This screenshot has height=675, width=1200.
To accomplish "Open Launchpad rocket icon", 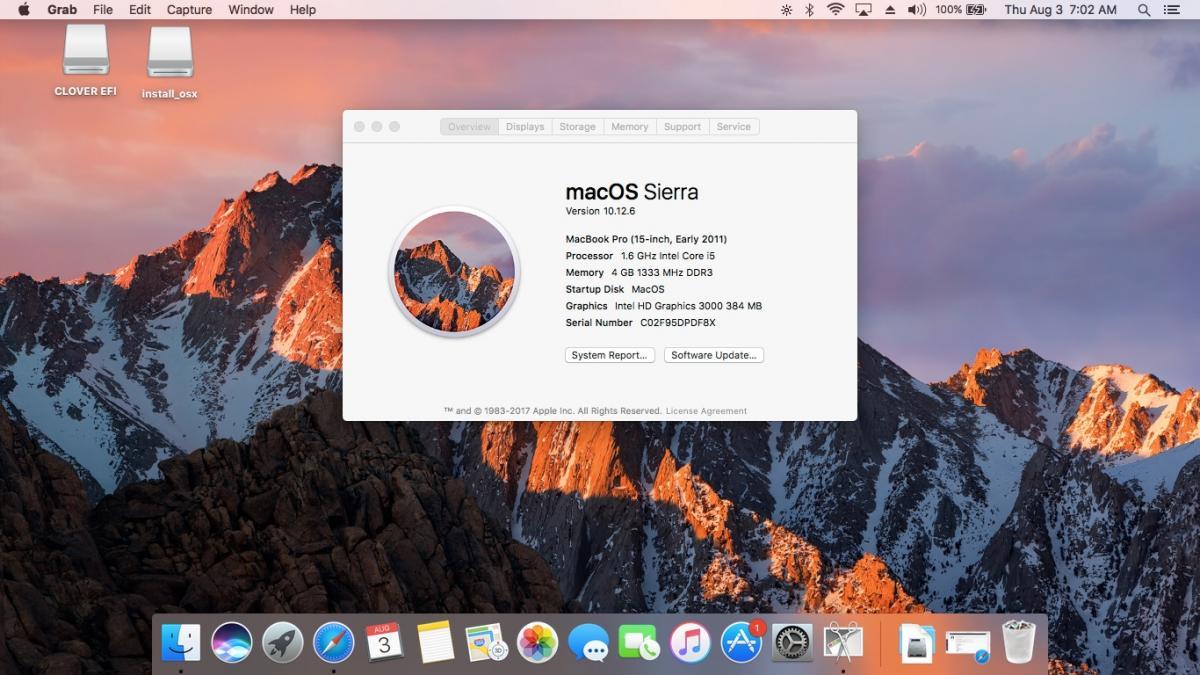I will (283, 642).
